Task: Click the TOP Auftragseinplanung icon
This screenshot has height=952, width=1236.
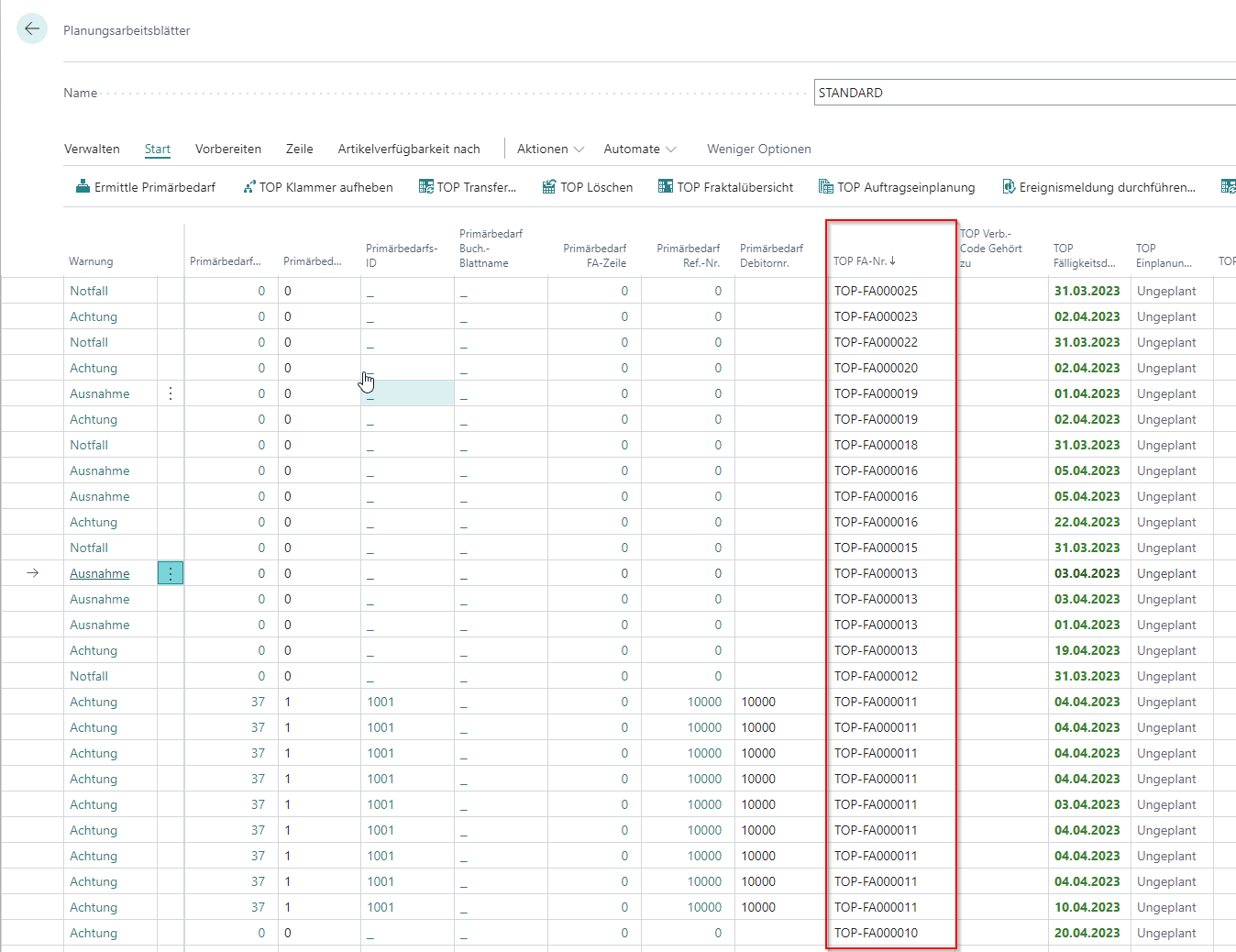Action: pos(826,187)
